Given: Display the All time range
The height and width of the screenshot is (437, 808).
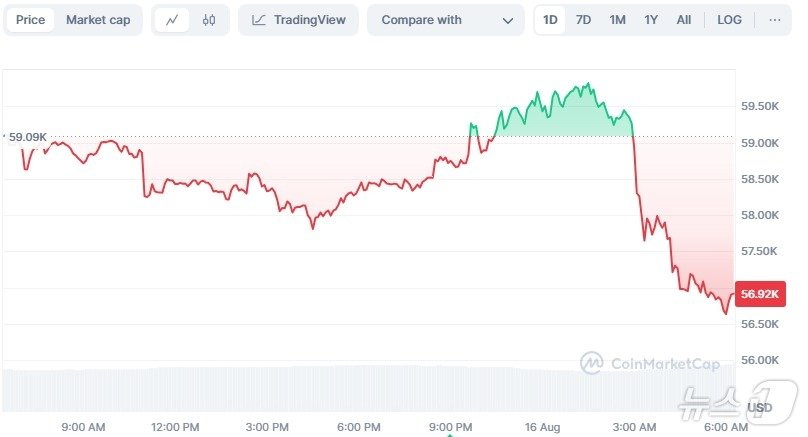Looking at the screenshot, I should pyautogui.click(x=684, y=20).
